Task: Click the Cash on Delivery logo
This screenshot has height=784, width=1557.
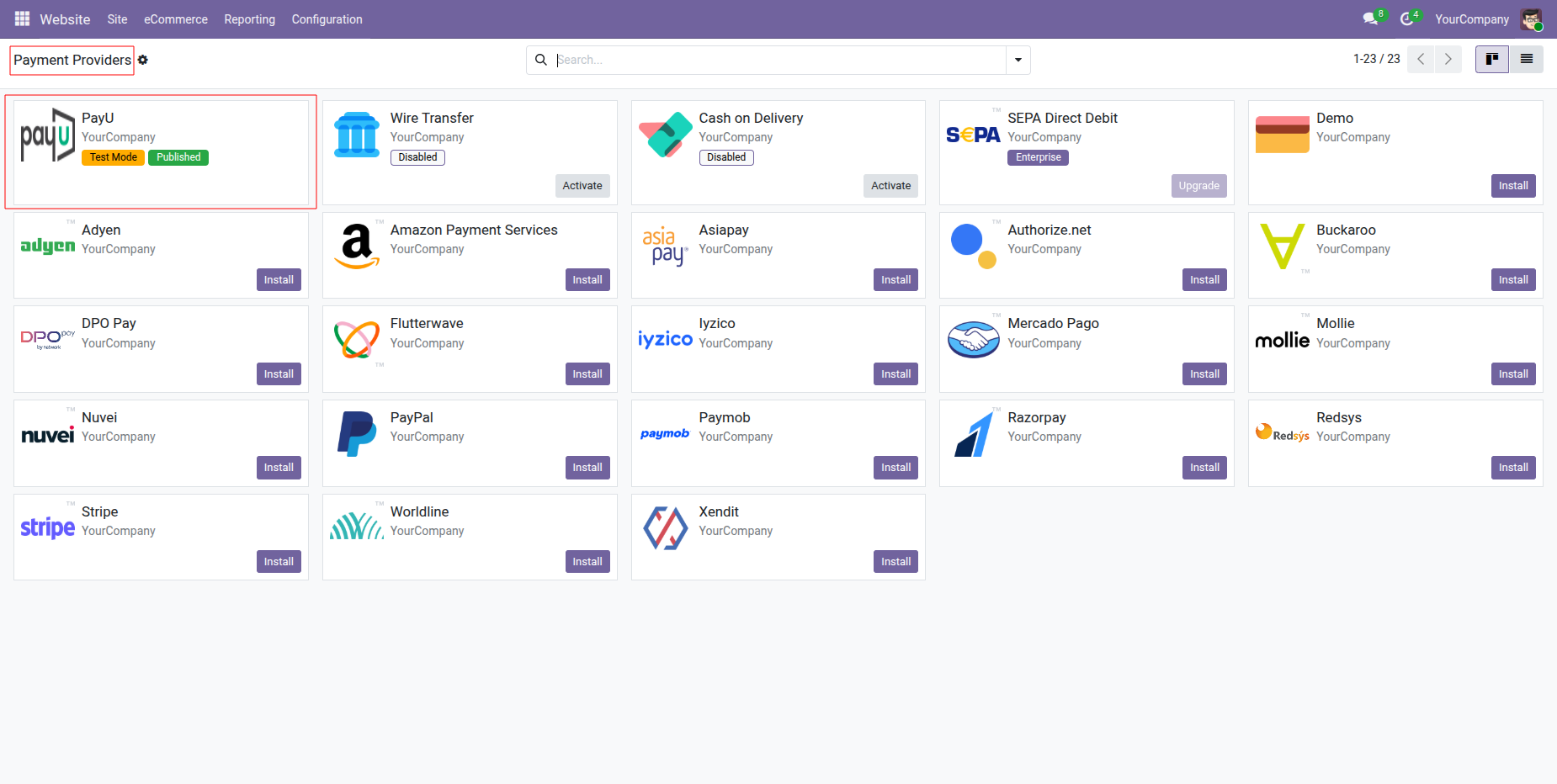Action: point(666,135)
